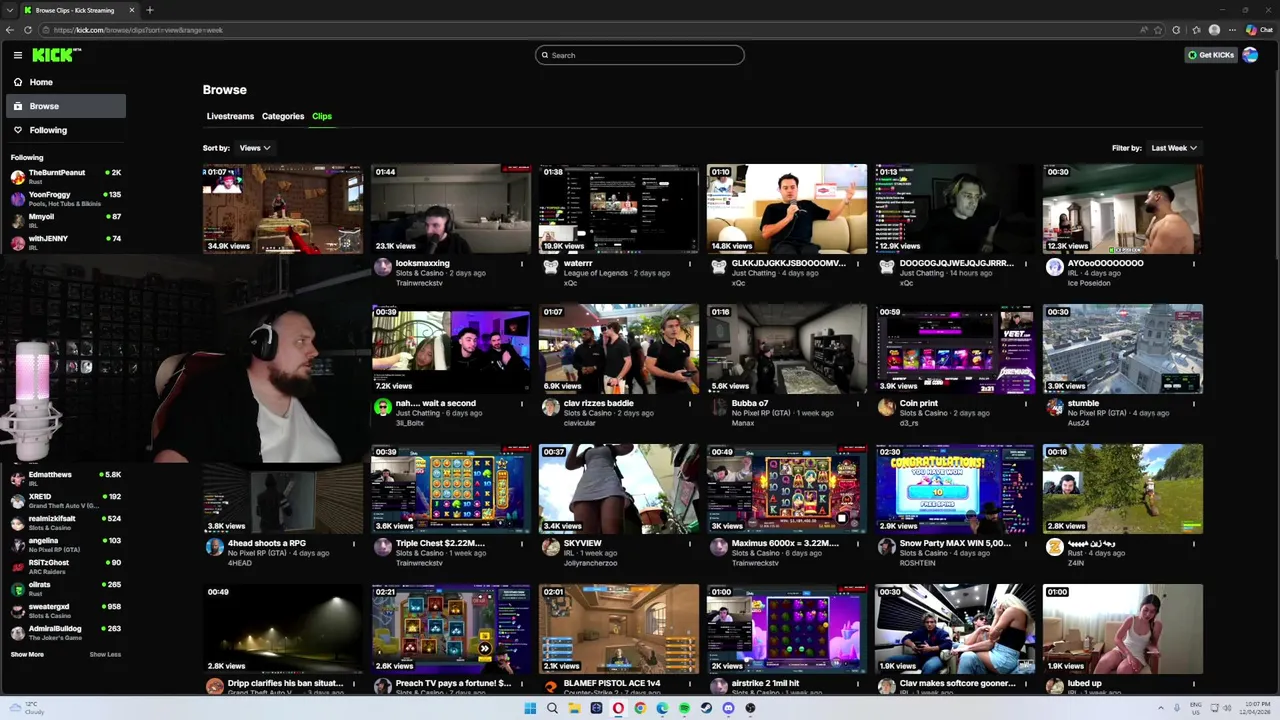Image resolution: width=1280 pixels, height=720 pixels.
Task: Click the Sort by: label text
Action: 216,148
